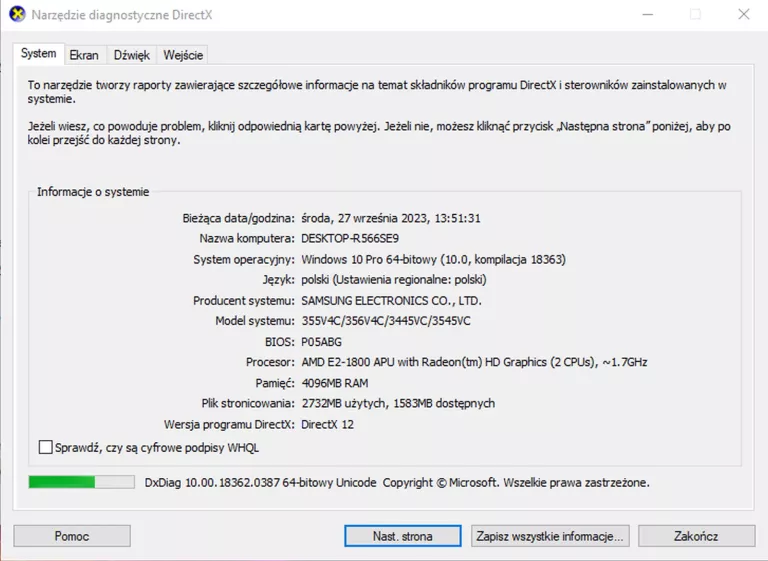Click the System operacyjny label
768x561 pixels.
(x=244, y=259)
